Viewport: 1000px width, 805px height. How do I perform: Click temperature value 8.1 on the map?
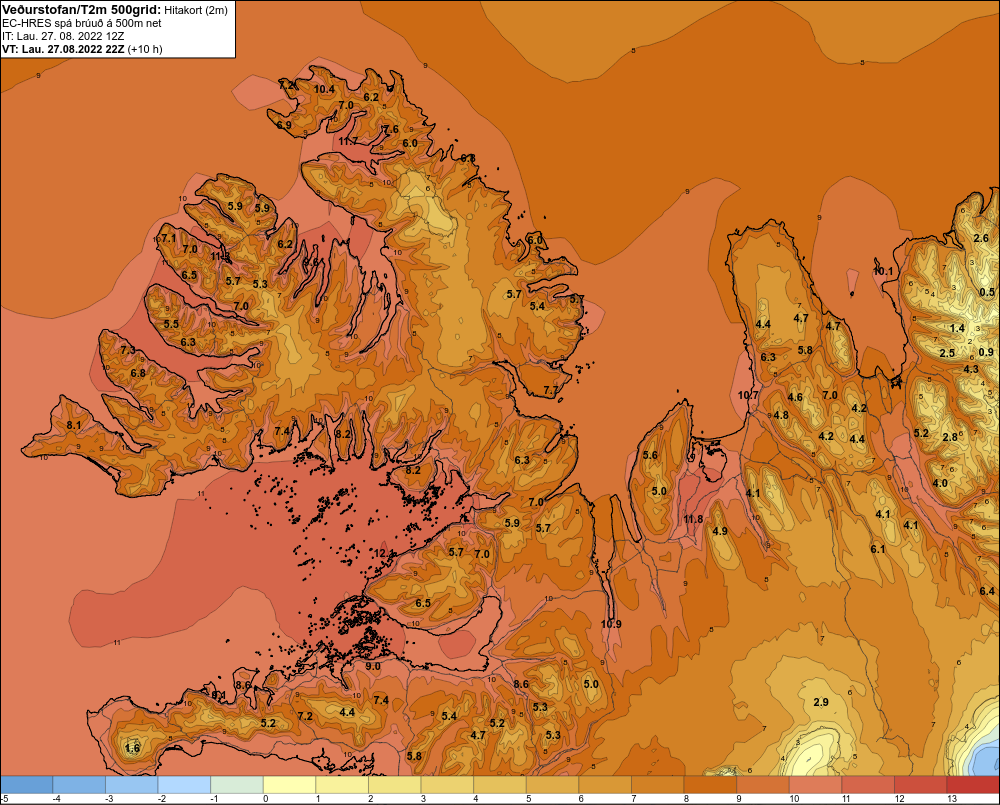coord(73,425)
